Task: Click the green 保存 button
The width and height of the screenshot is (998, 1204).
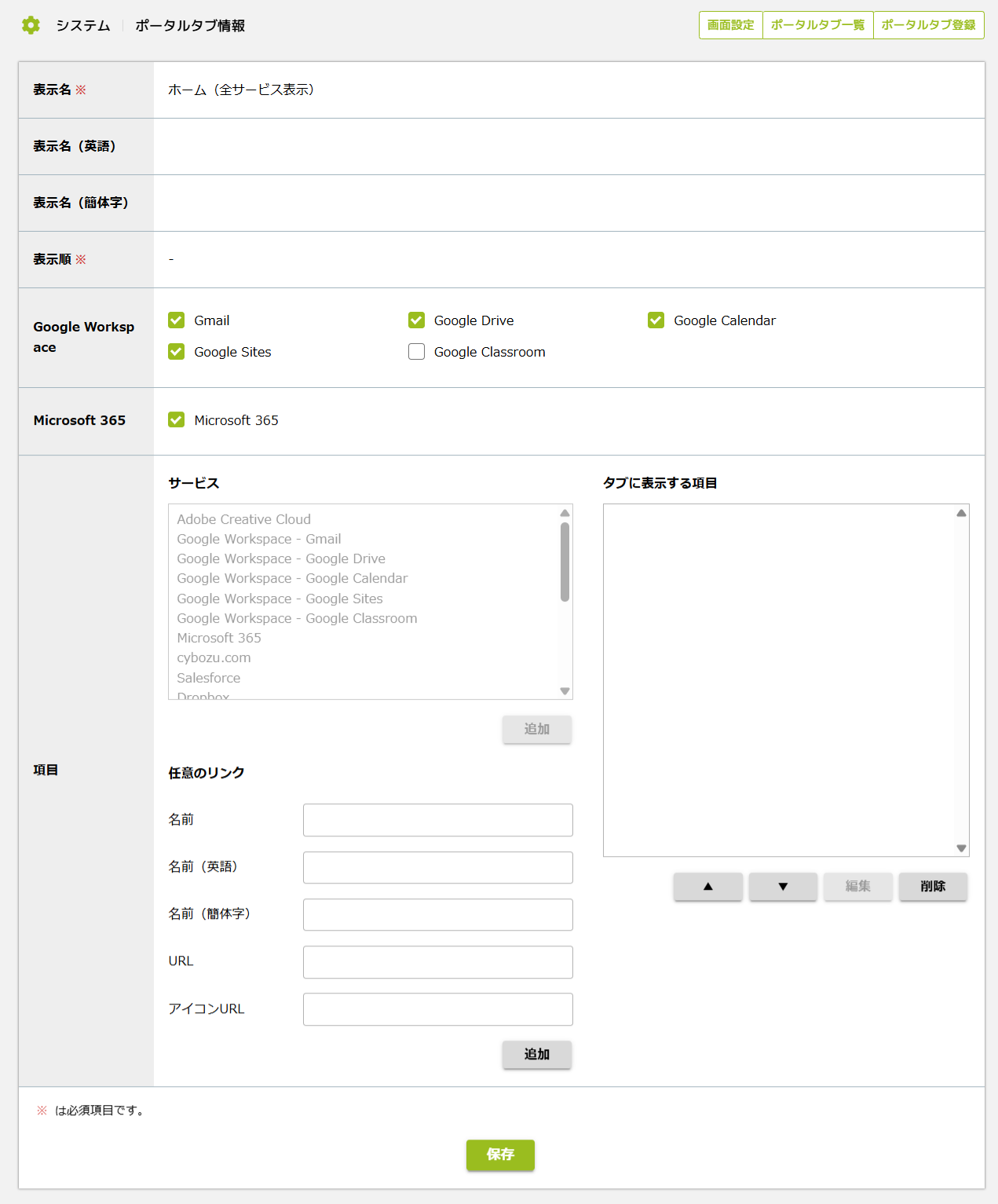Action: tap(500, 1155)
